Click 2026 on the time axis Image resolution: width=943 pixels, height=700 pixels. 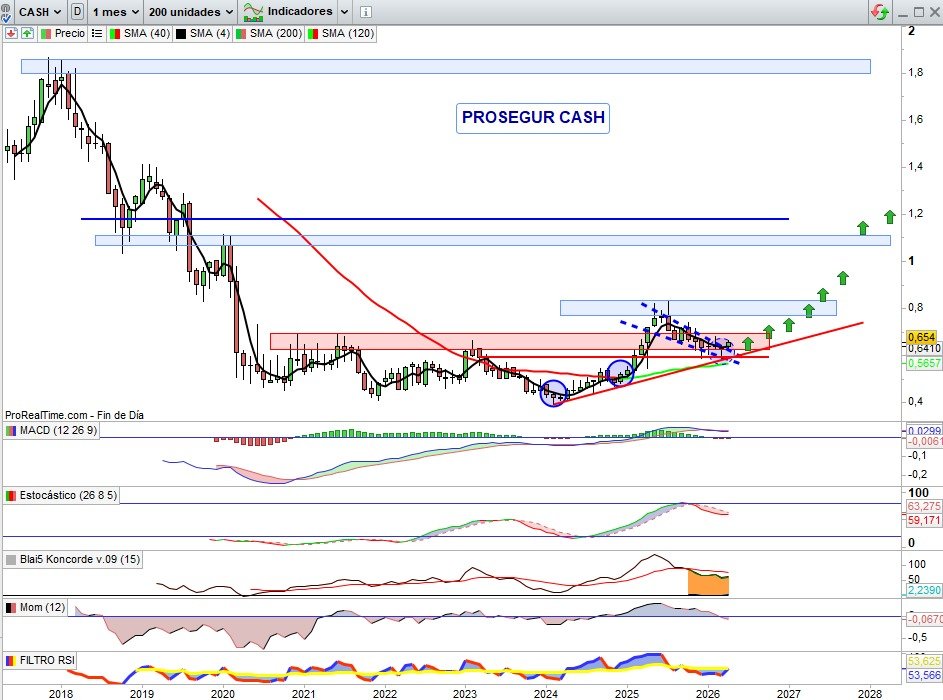click(708, 693)
